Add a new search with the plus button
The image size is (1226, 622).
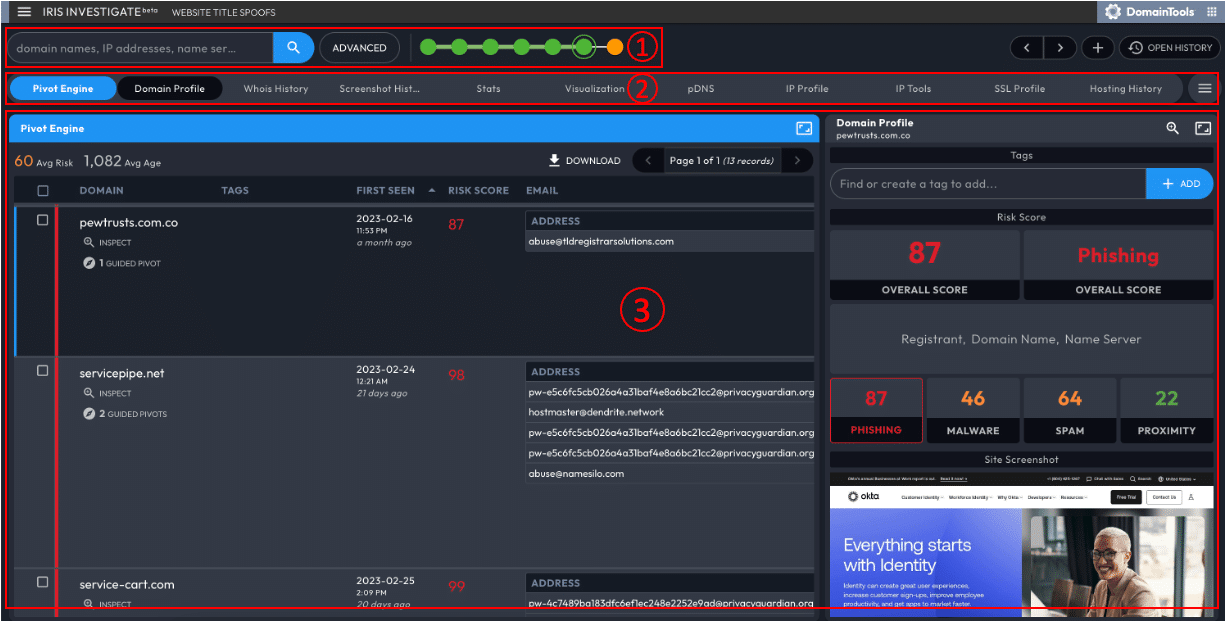[1097, 48]
